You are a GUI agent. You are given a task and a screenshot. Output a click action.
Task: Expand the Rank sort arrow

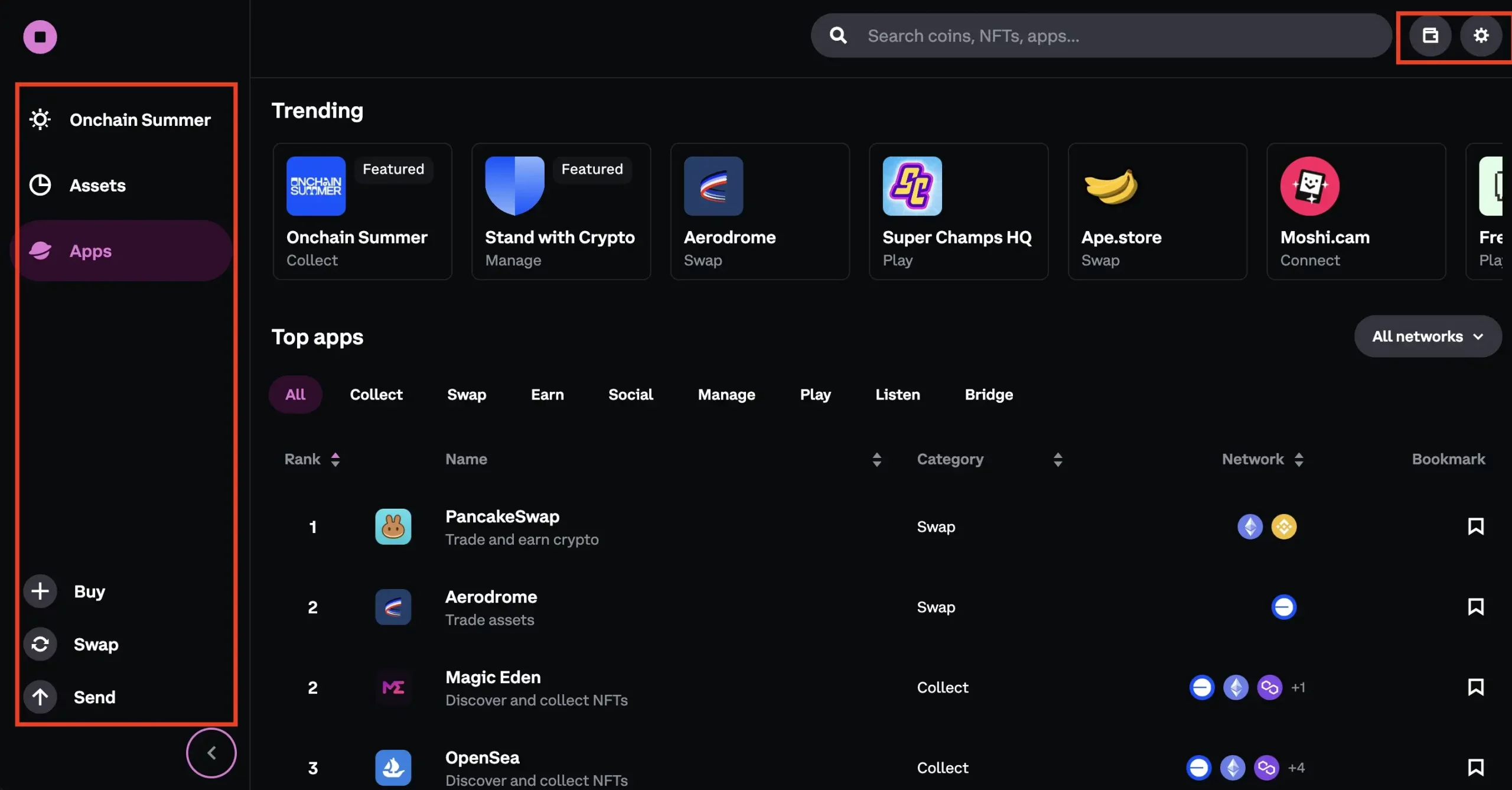pyautogui.click(x=335, y=459)
